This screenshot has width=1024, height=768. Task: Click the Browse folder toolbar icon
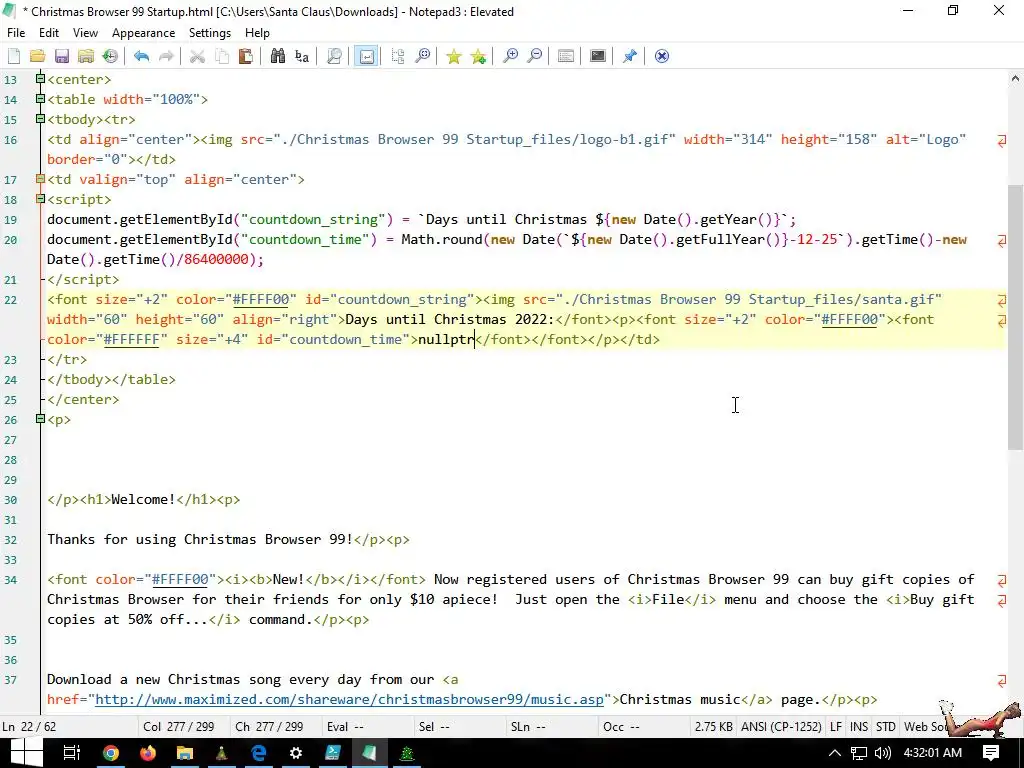point(86,56)
